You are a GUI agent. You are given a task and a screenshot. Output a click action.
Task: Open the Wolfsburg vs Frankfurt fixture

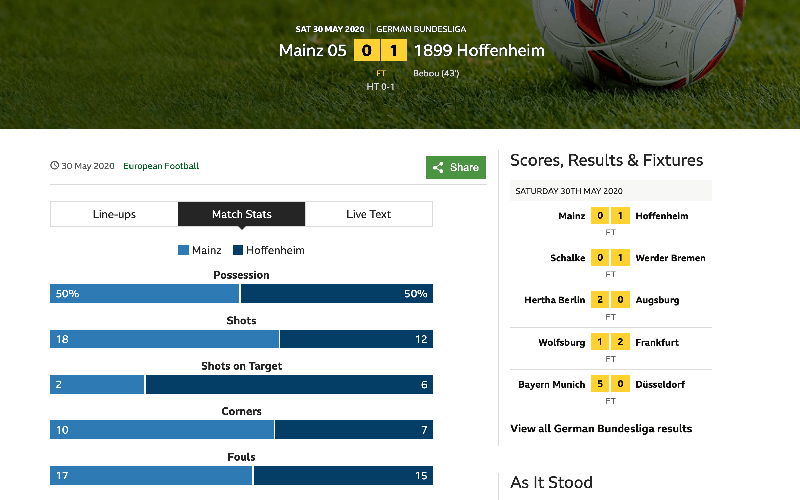click(611, 348)
